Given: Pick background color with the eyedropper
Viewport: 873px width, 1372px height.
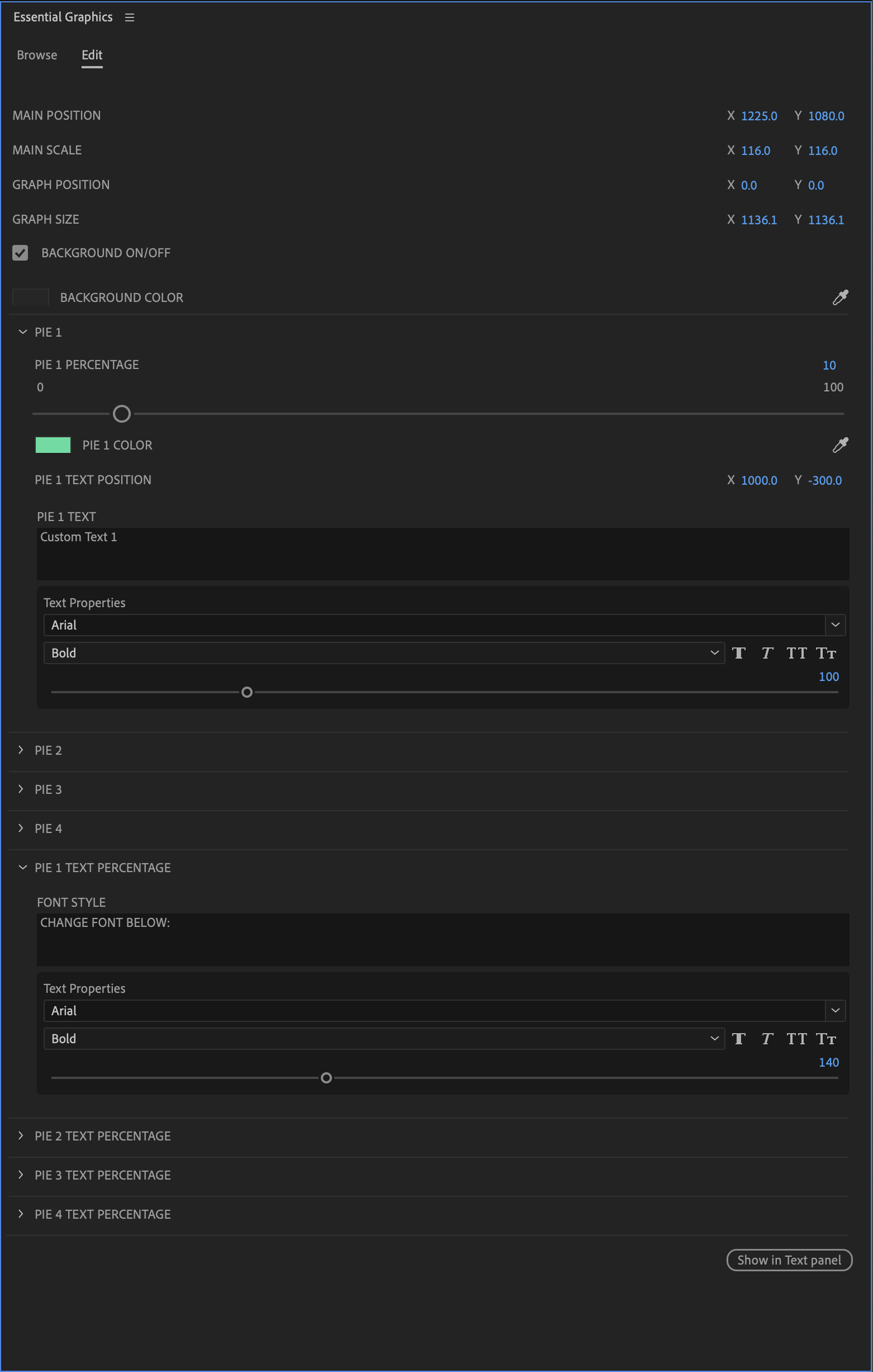Looking at the screenshot, I should (840, 297).
